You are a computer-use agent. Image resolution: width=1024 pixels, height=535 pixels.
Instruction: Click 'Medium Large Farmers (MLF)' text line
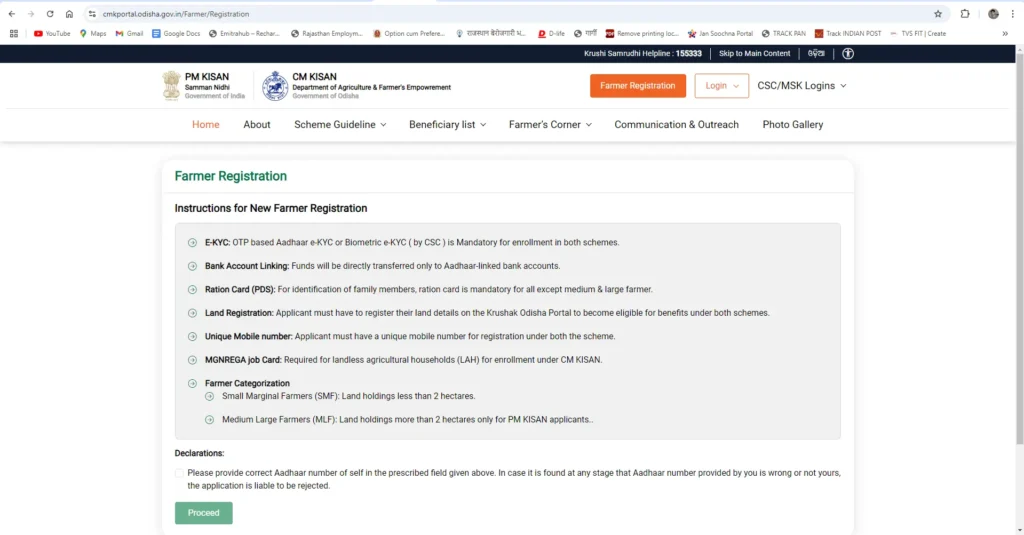click(408, 419)
